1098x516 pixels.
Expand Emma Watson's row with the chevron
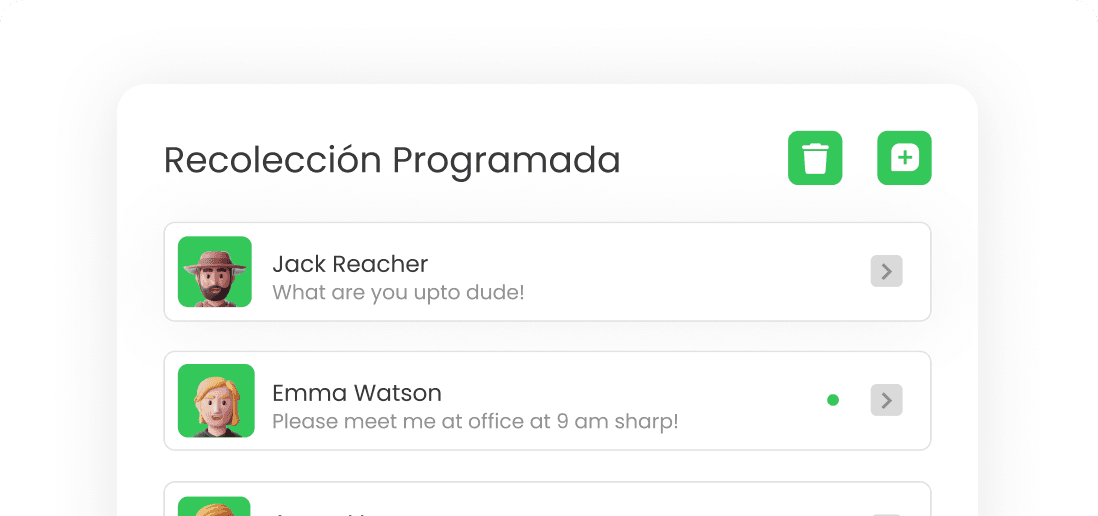[887, 400]
